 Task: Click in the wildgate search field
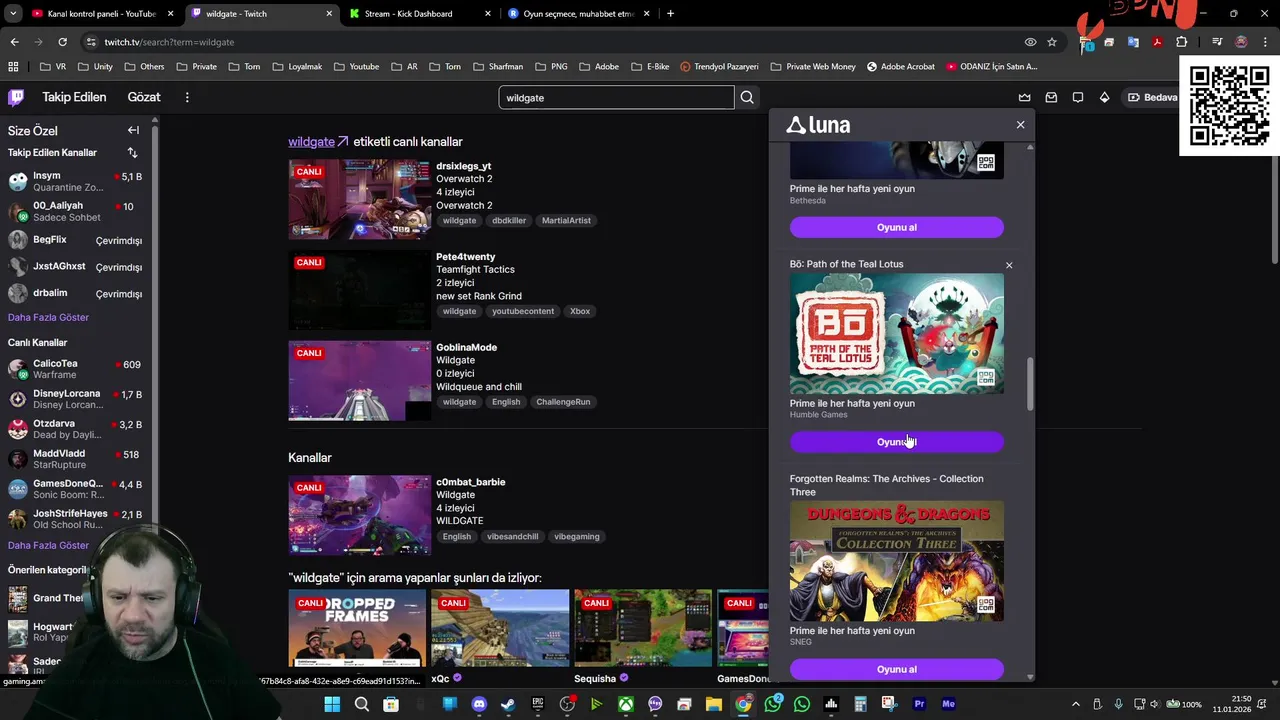click(x=616, y=97)
